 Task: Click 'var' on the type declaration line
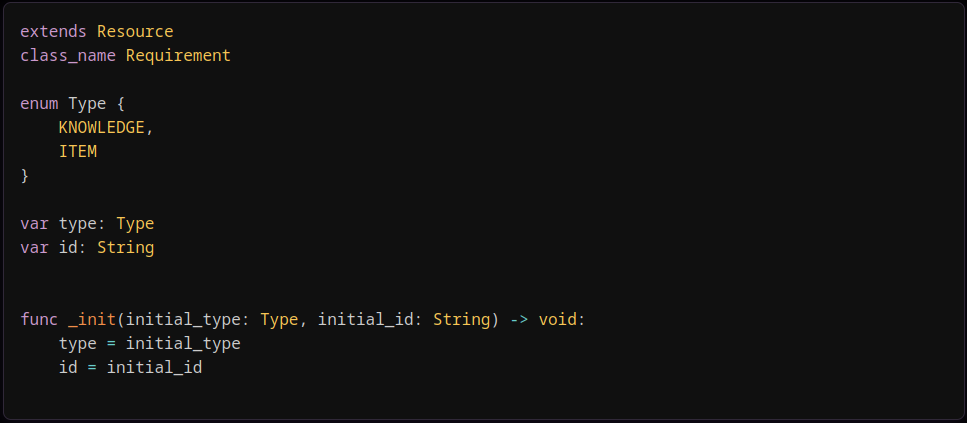34,223
